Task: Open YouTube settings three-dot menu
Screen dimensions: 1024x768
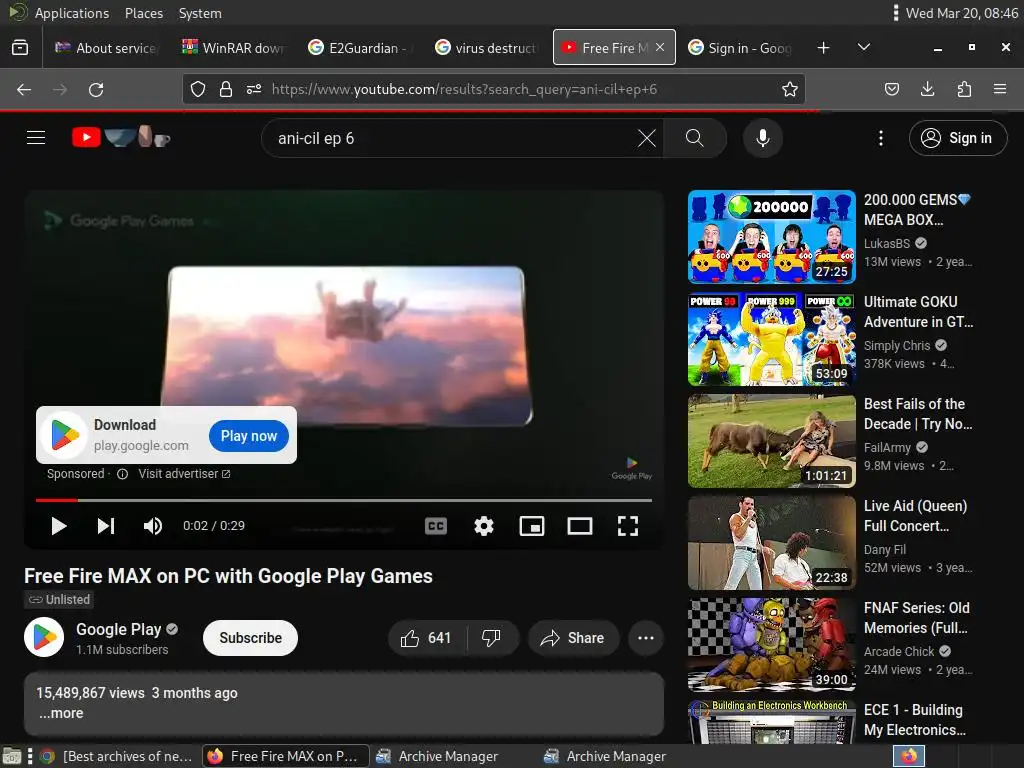Action: pyautogui.click(x=880, y=138)
